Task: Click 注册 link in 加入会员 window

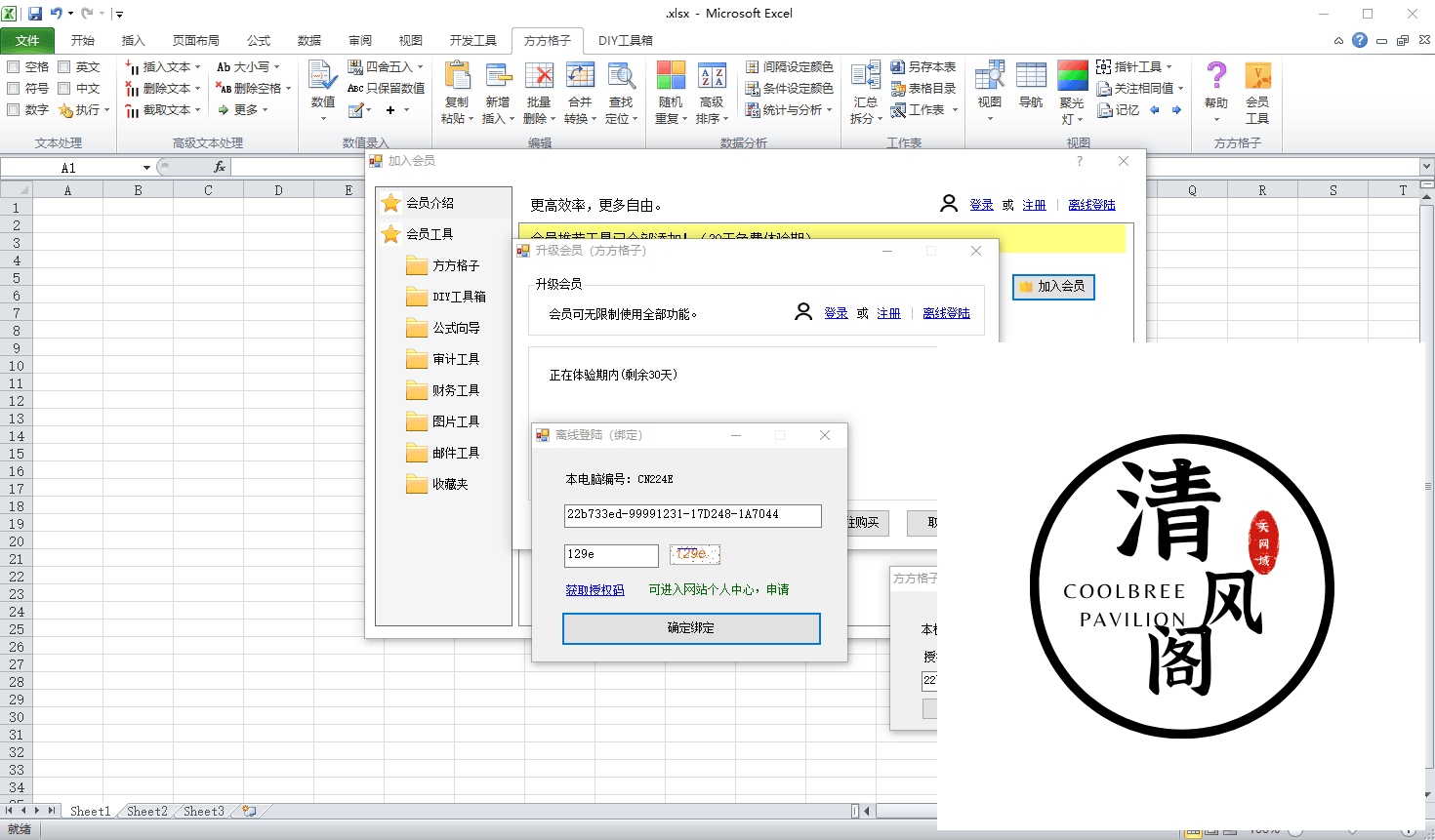Action: pos(1034,205)
